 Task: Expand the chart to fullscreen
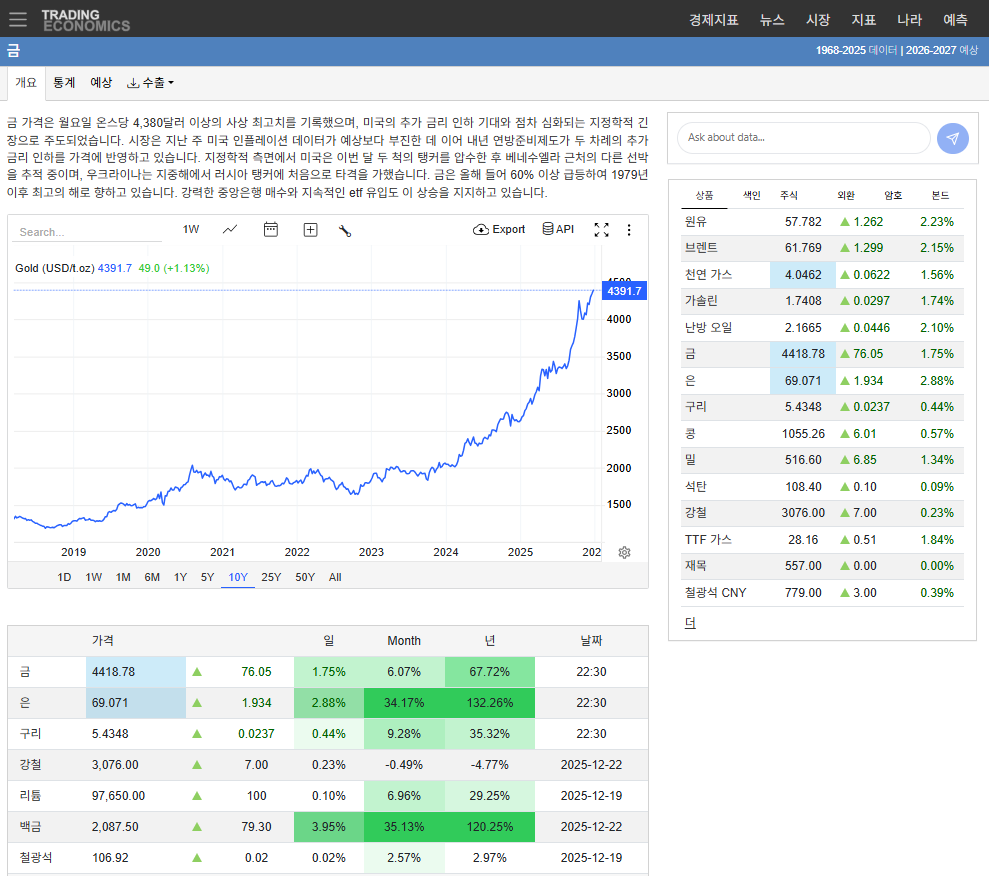(602, 229)
